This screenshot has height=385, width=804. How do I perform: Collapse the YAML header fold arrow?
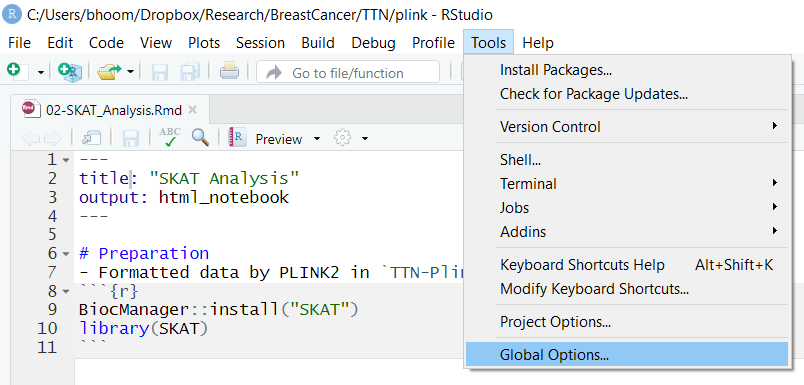tap(66, 160)
